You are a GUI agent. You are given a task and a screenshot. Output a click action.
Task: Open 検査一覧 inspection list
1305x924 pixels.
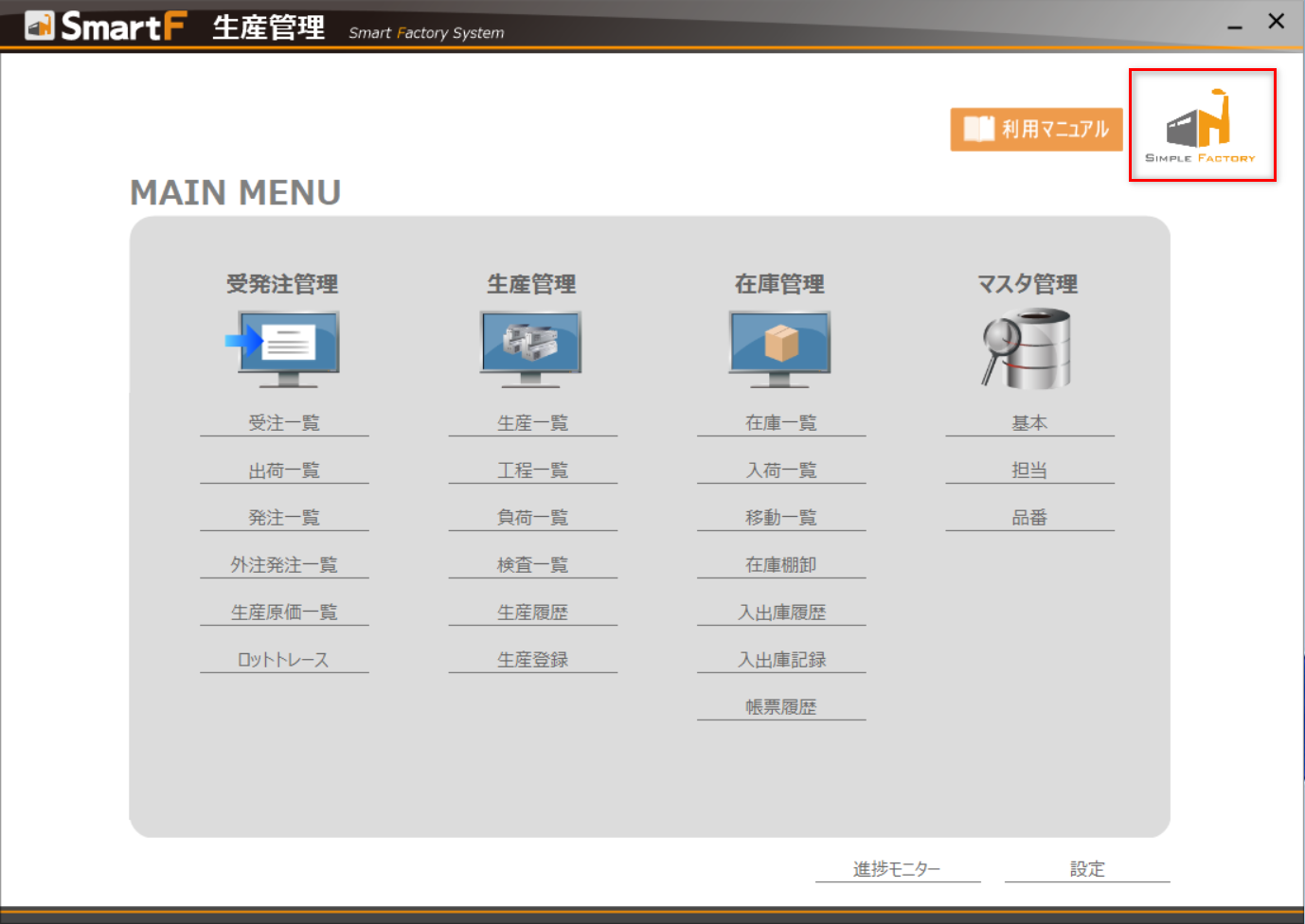click(532, 565)
